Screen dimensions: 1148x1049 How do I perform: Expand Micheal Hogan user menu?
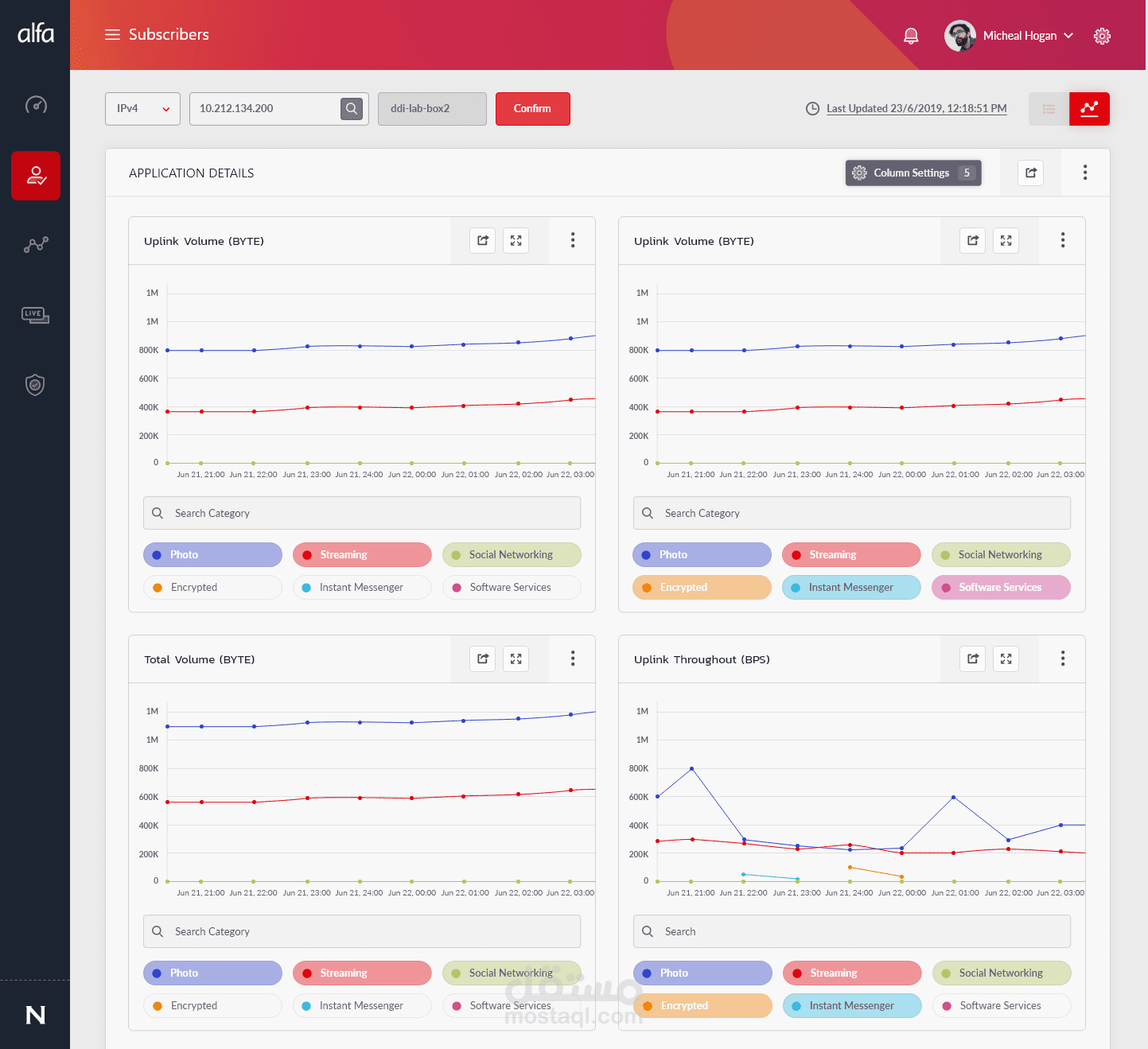pos(1009,36)
